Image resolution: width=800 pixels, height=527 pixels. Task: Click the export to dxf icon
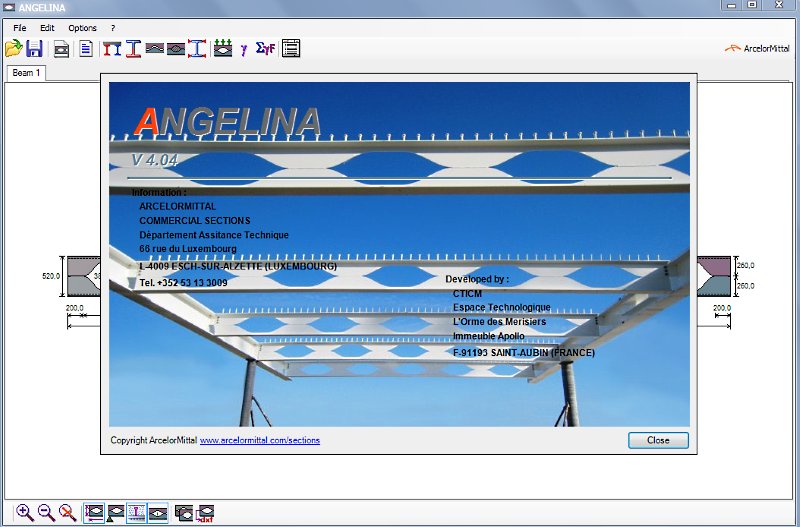click(205, 513)
